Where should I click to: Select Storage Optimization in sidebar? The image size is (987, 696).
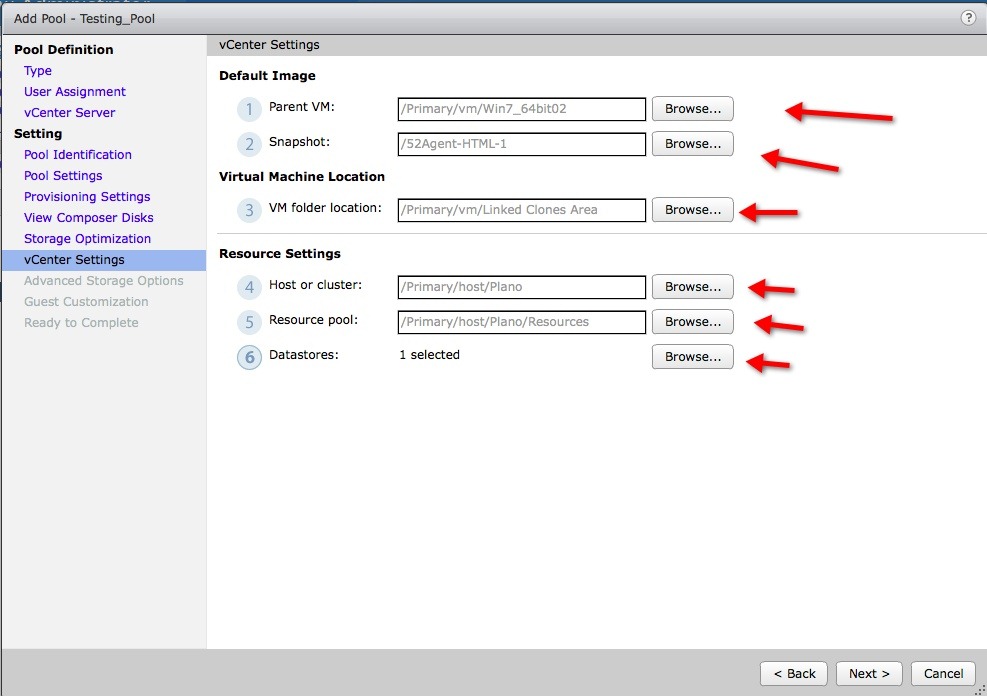(x=87, y=239)
